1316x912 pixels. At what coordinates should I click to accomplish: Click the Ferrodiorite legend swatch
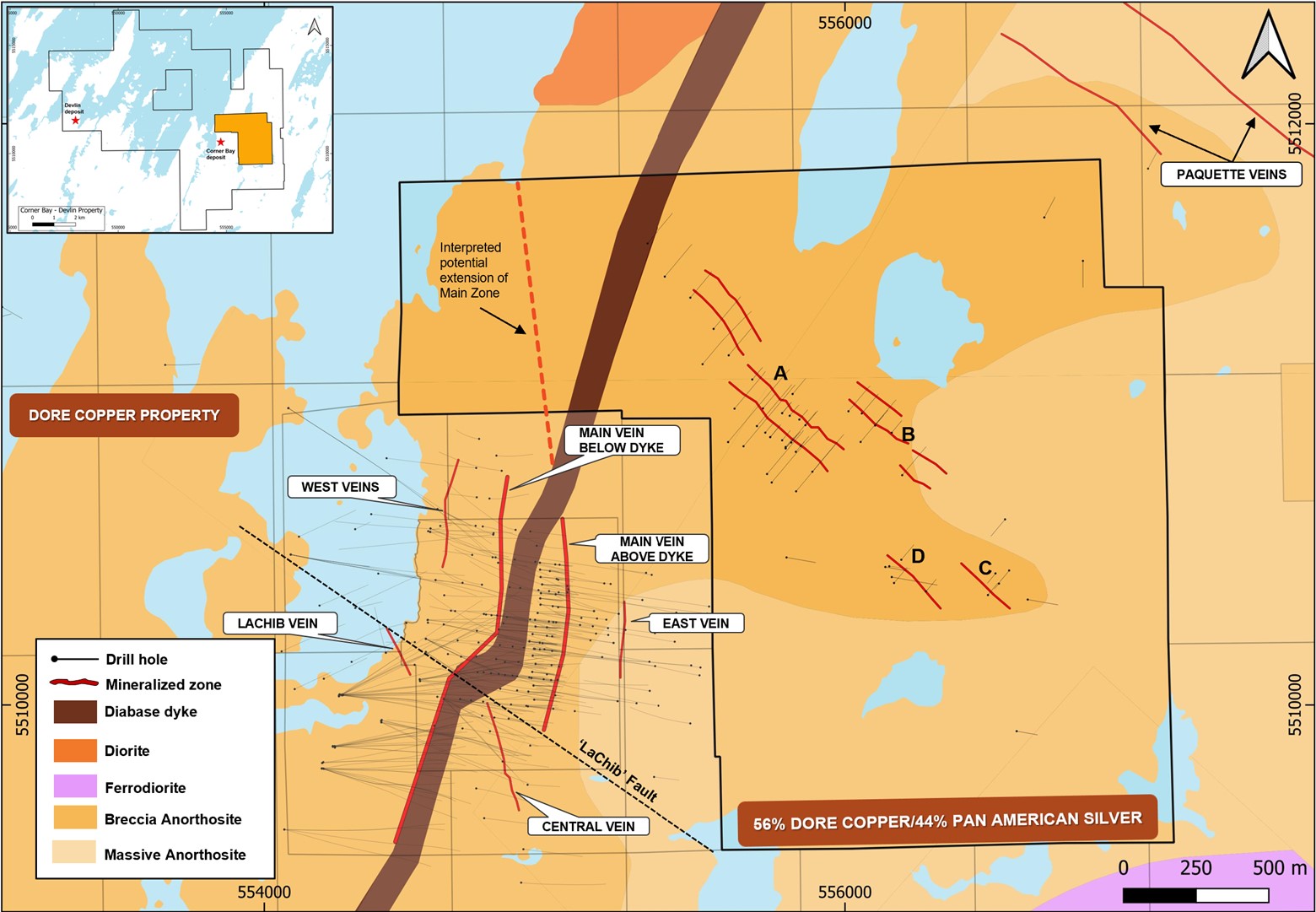click(x=75, y=786)
